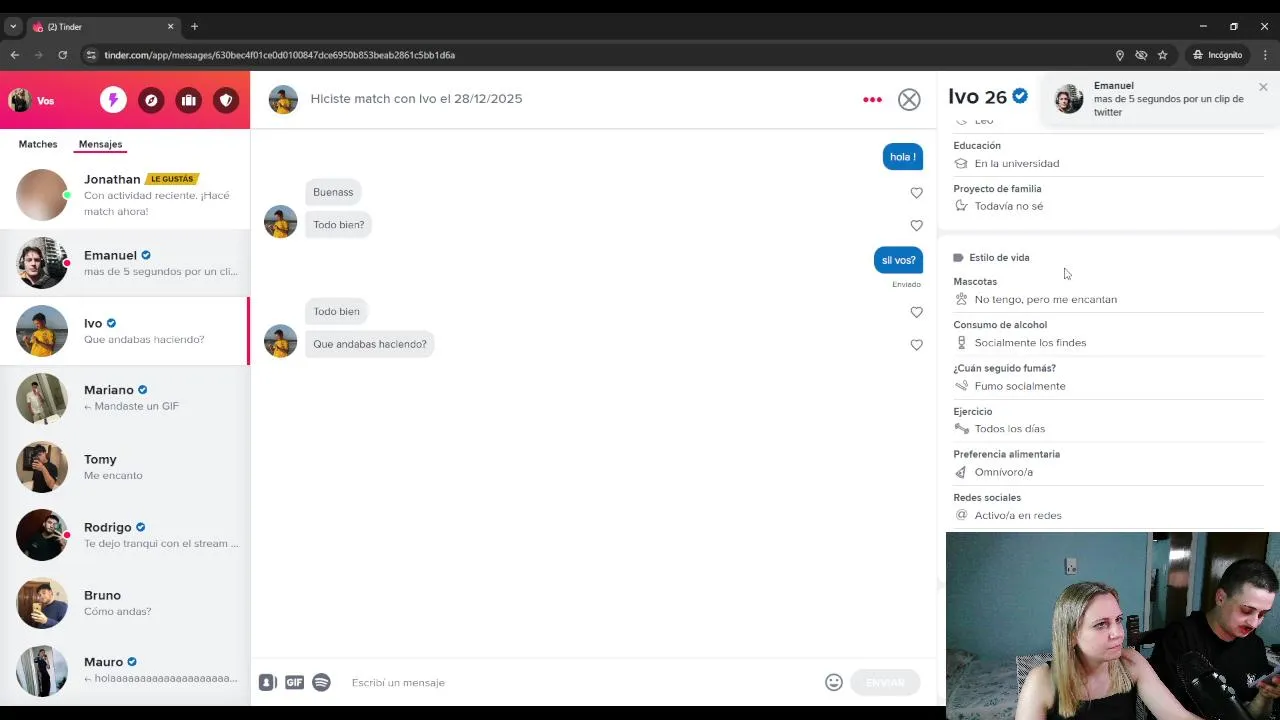Open the Spotify song sharing icon
This screenshot has width=1280, height=720.
(321, 682)
